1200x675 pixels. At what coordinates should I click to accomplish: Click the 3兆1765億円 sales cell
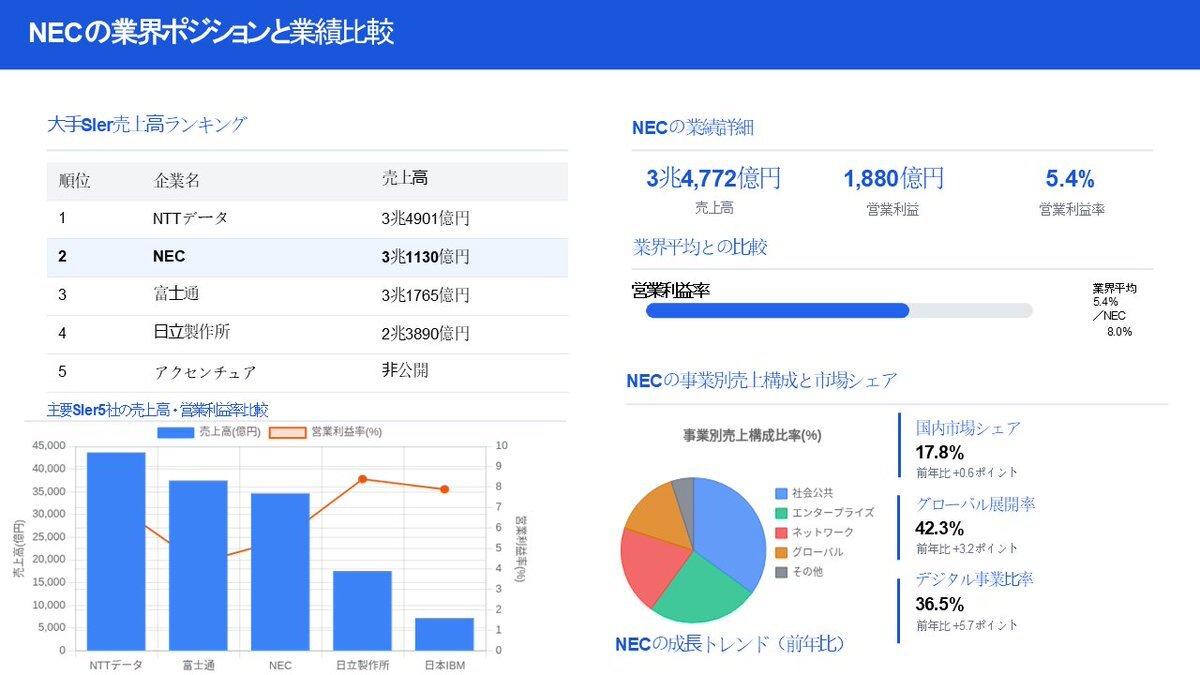425,295
